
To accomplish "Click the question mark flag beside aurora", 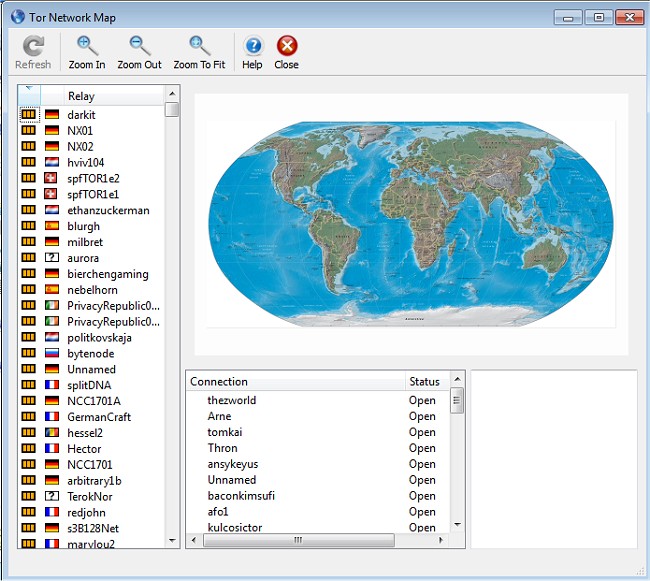I will (52, 258).
